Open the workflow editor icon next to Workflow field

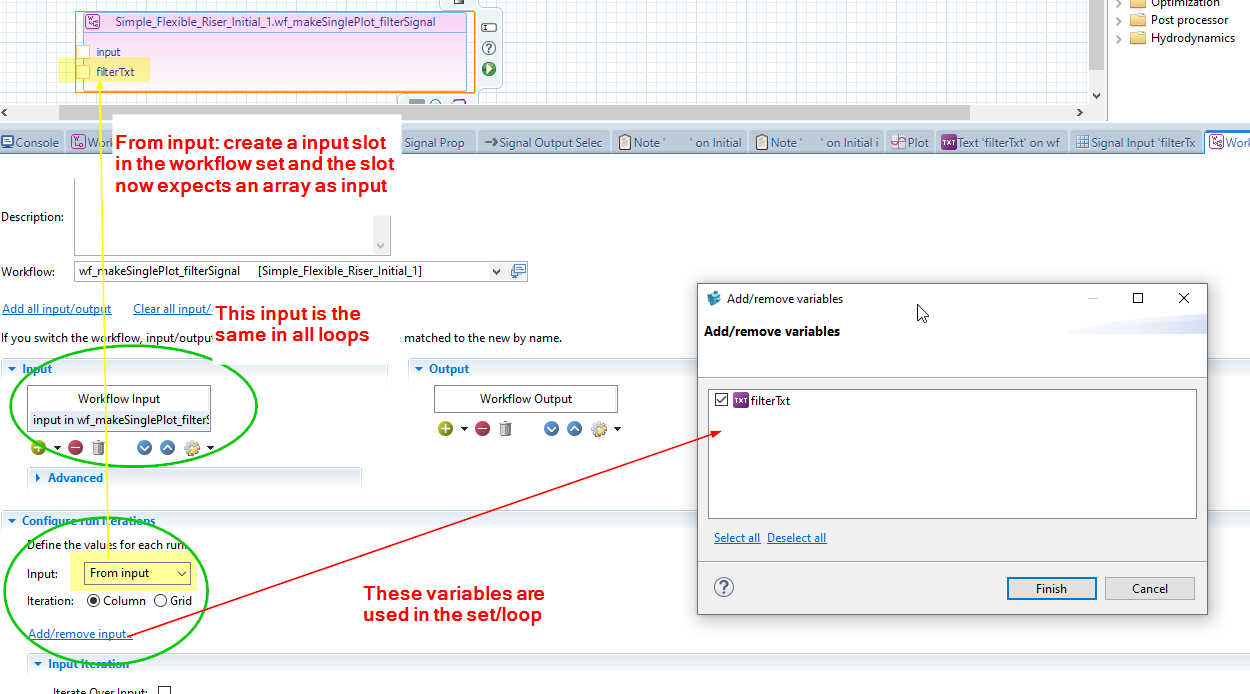(518, 271)
